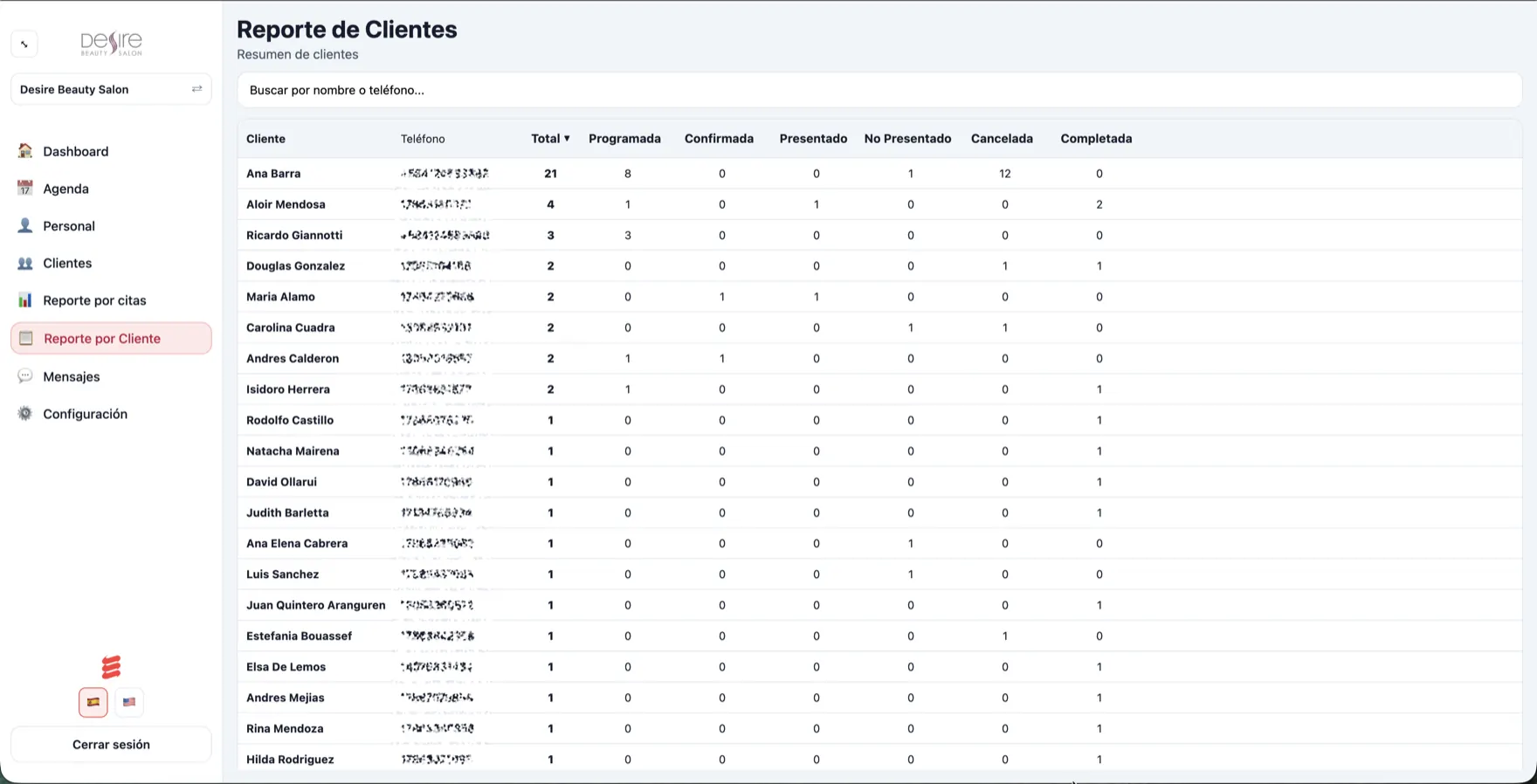Collapse the sidebar with the arrow icon
Screen dimensions: 1537x784
tap(24, 44)
